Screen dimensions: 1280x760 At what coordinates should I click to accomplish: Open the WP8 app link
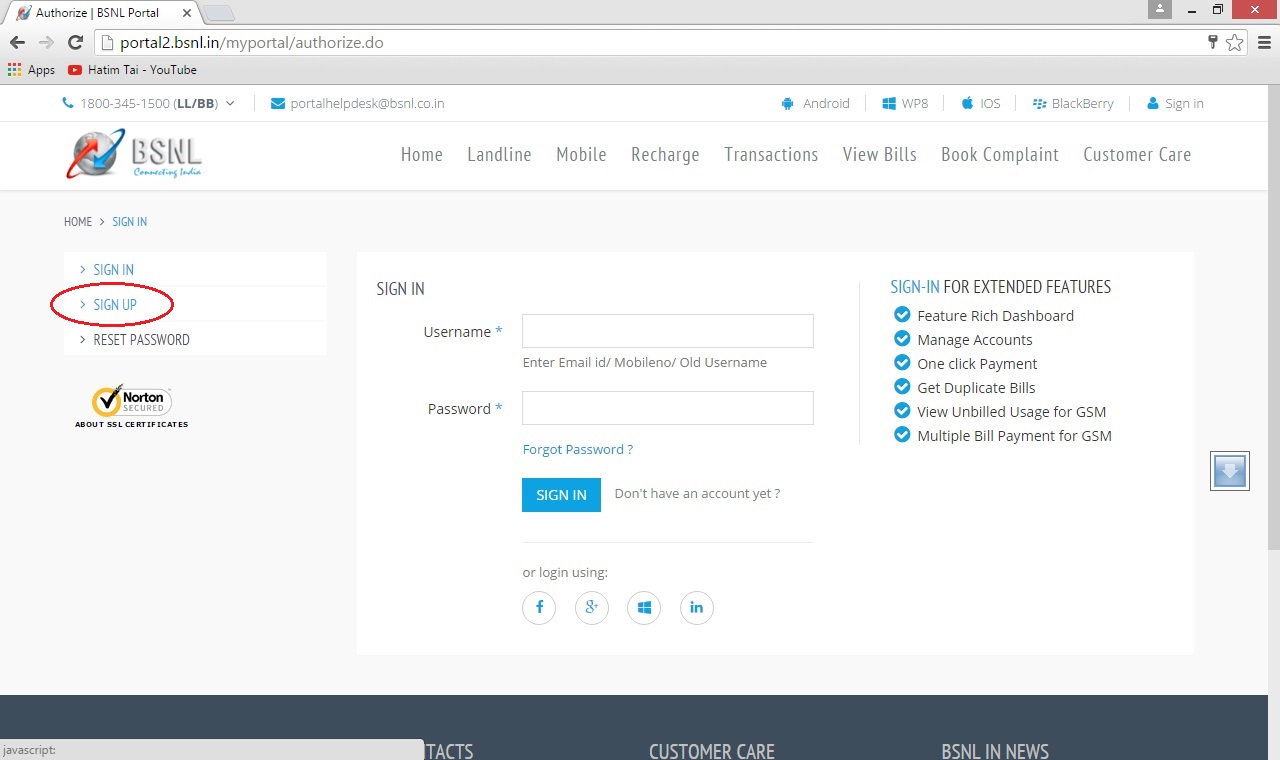point(905,103)
